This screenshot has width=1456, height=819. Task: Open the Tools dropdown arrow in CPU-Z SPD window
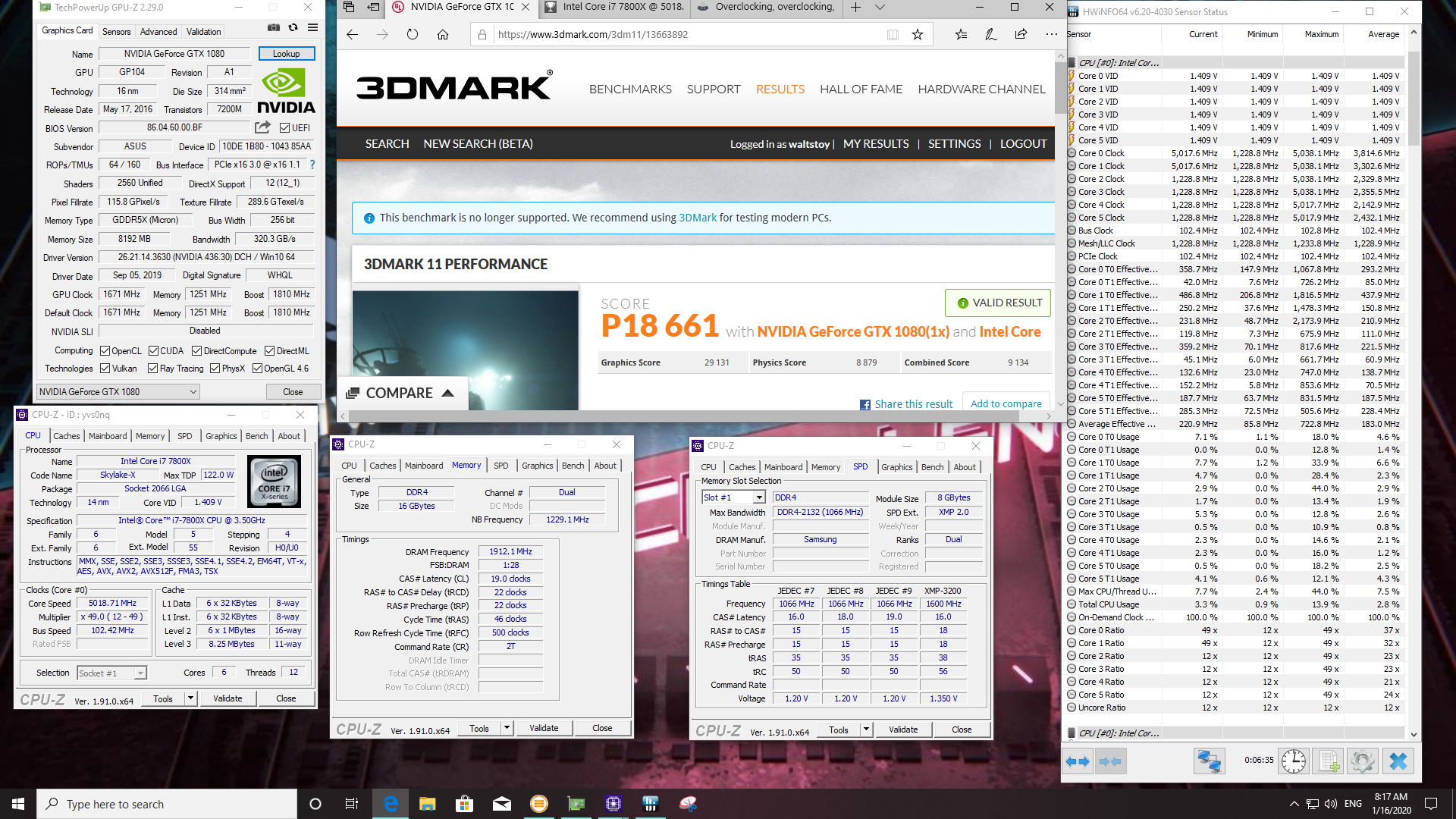coord(867,730)
